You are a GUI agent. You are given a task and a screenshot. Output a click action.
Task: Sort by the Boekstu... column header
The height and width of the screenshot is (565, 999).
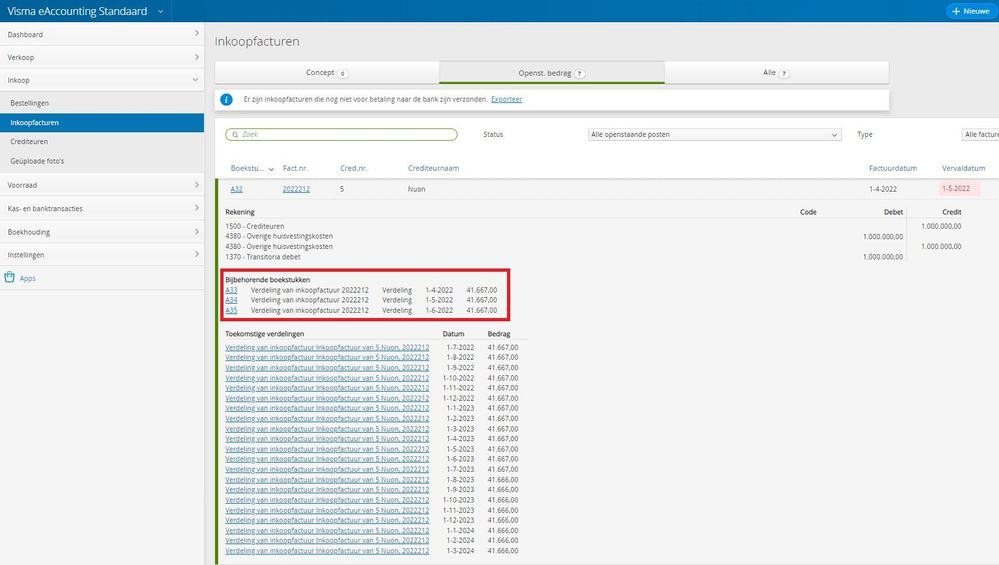click(247, 168)
